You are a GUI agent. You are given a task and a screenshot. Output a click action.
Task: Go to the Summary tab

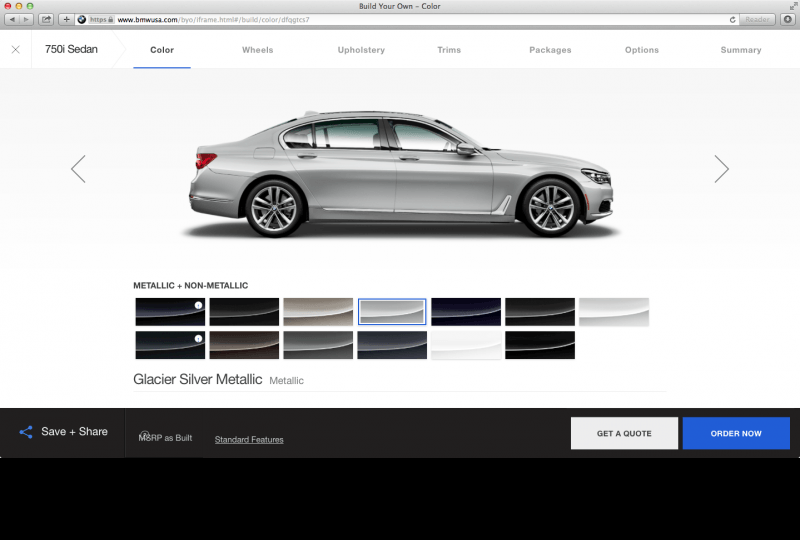(741, 50)
